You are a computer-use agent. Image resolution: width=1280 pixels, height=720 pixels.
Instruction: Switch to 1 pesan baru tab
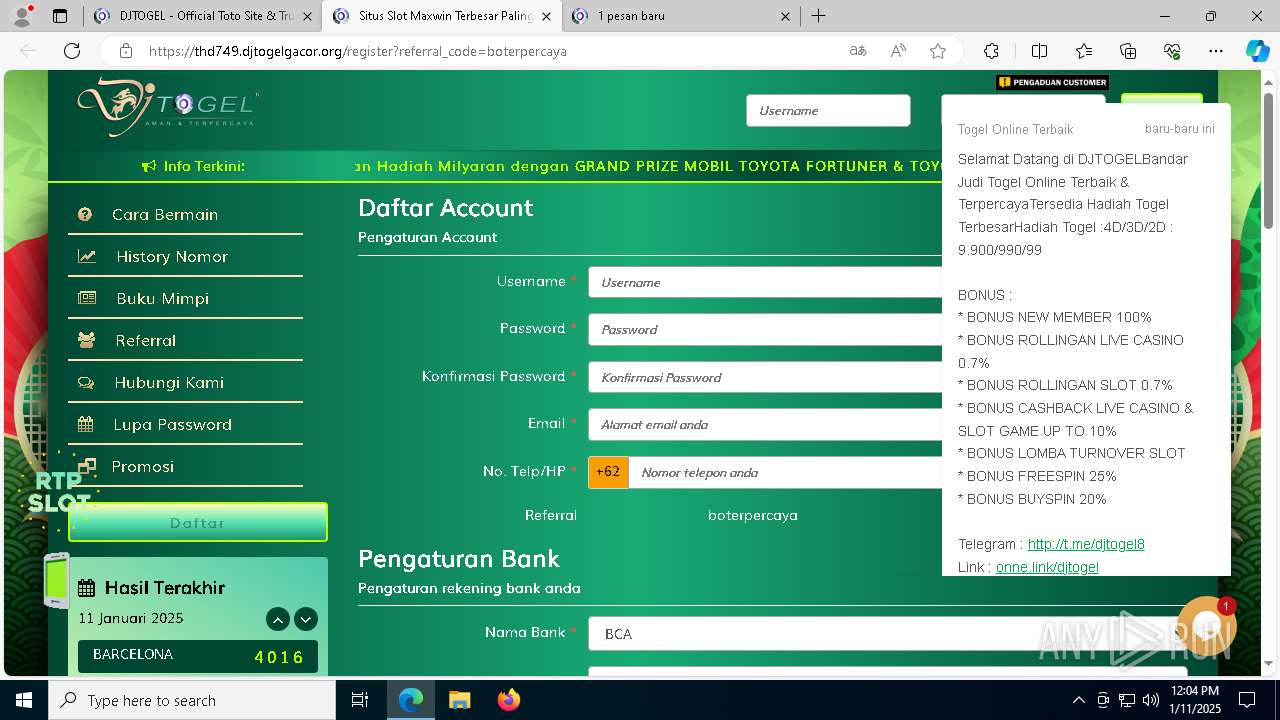point(680,16)
